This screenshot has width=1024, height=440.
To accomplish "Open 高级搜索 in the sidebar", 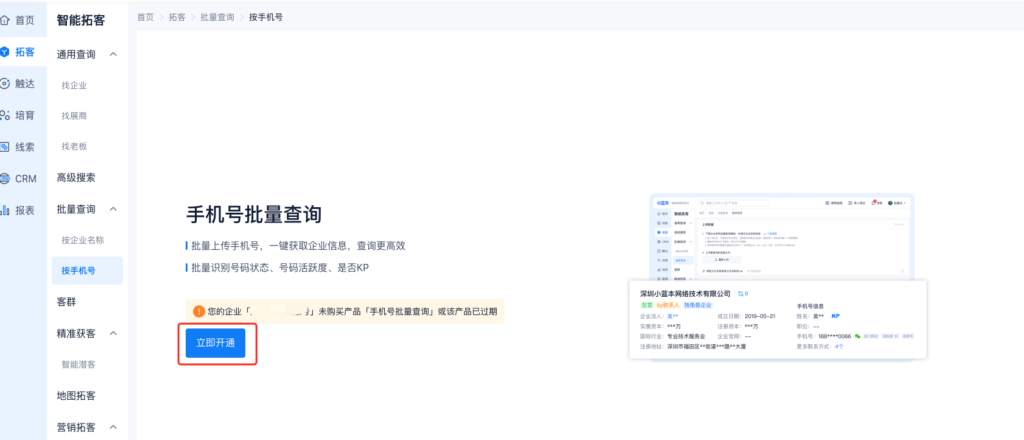I will (76, 178).
